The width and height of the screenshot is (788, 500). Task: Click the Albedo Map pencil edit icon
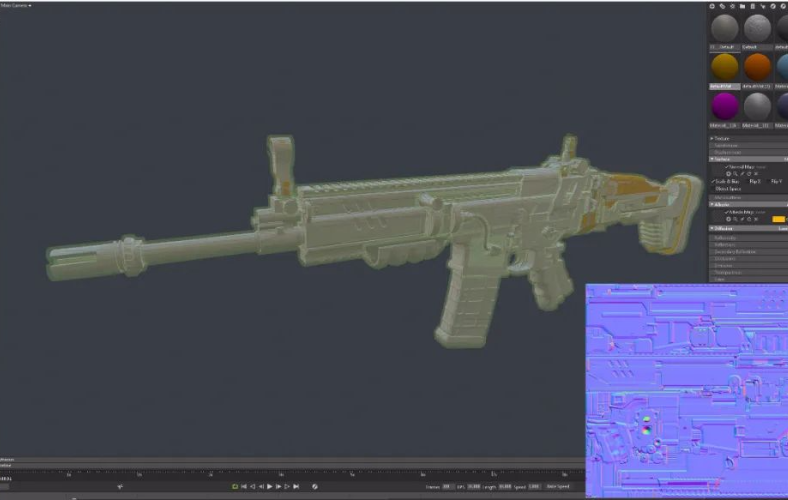click(x=742, y=220)
